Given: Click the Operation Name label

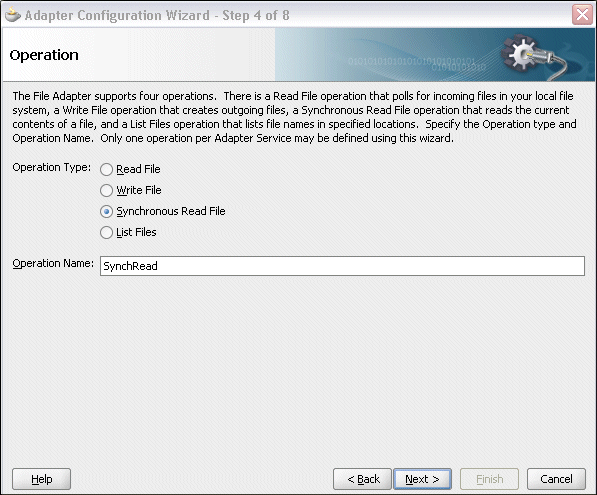Looking at the screenshot, I should coord(53,263).
